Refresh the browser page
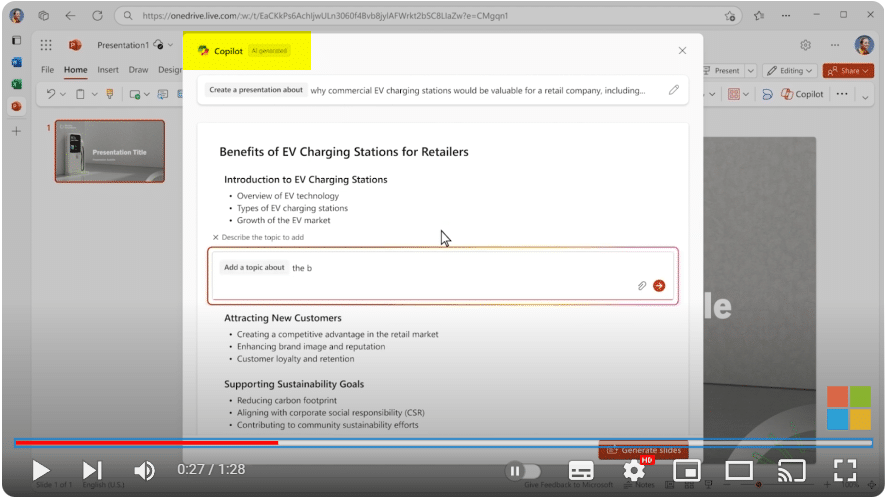Screen dimensions: 887x499 click(97, 15)
